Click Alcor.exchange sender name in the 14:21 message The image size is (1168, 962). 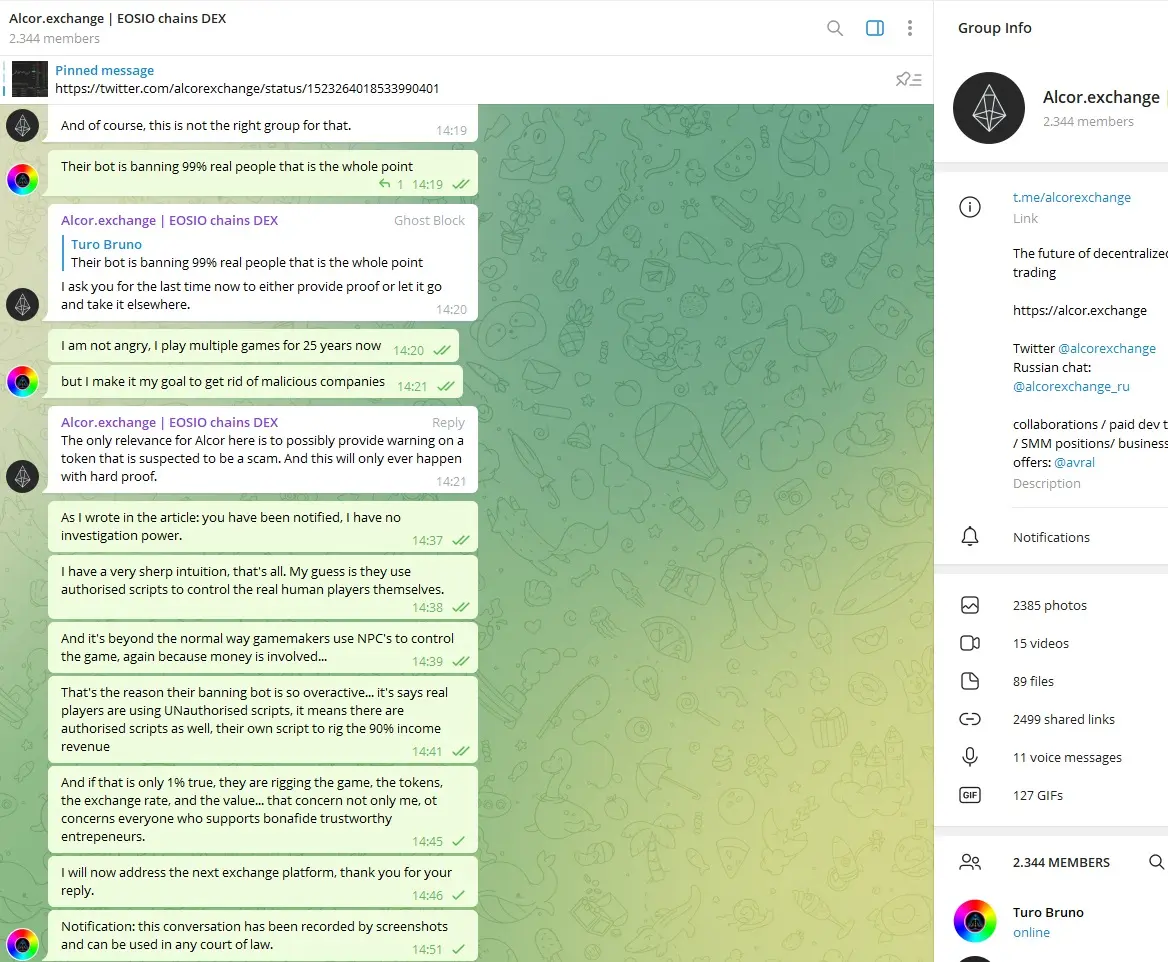pyautogui.click(x=169, y=423)
